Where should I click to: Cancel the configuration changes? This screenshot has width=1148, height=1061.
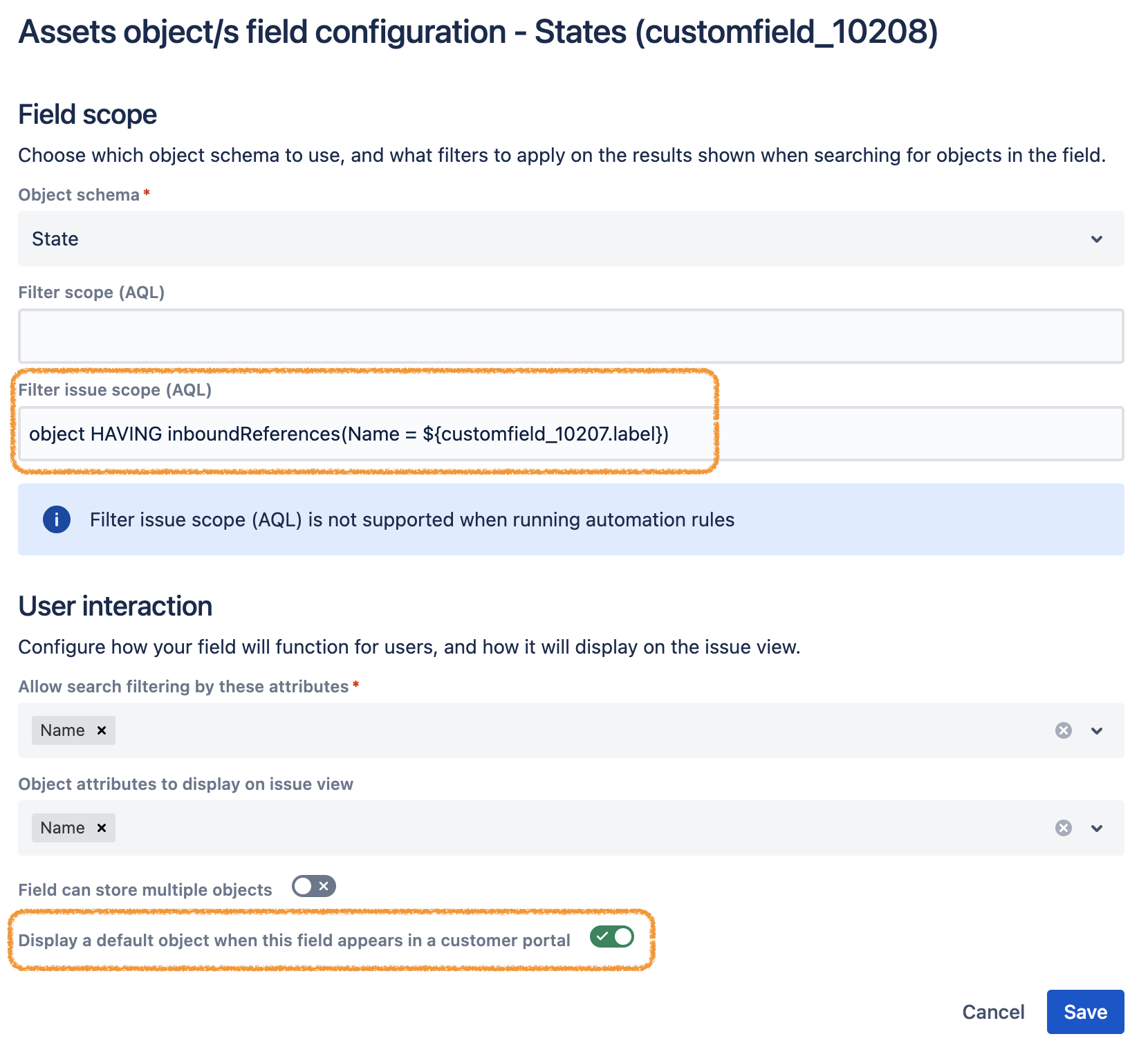tap(993, 1011)
